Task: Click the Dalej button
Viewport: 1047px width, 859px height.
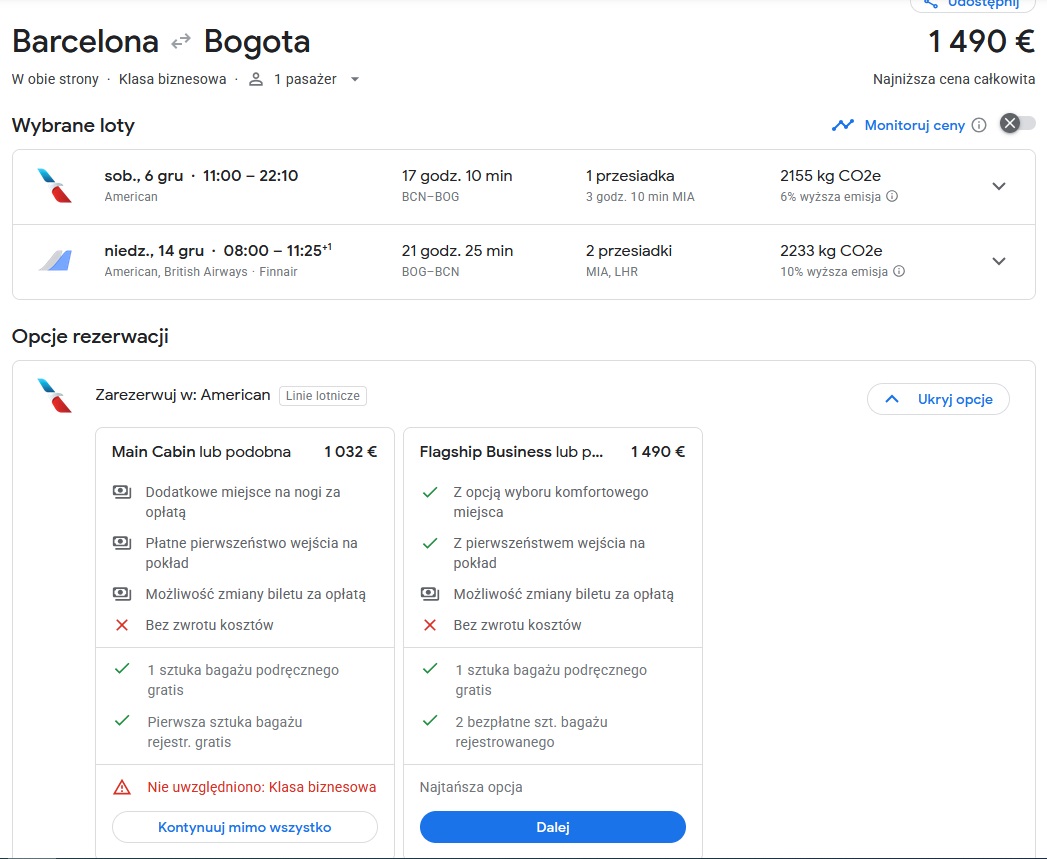Action: 552,827
